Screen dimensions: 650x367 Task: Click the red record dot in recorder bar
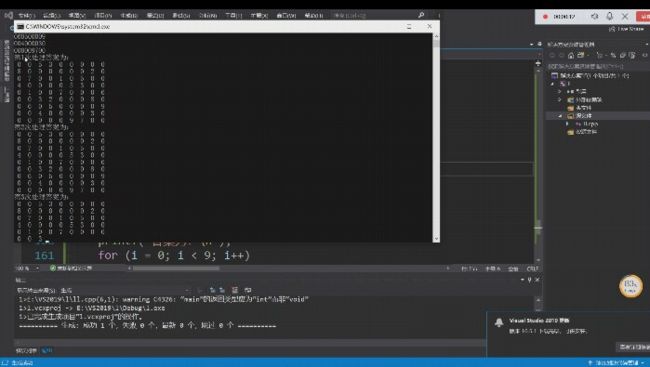click(x=545, y=17)
